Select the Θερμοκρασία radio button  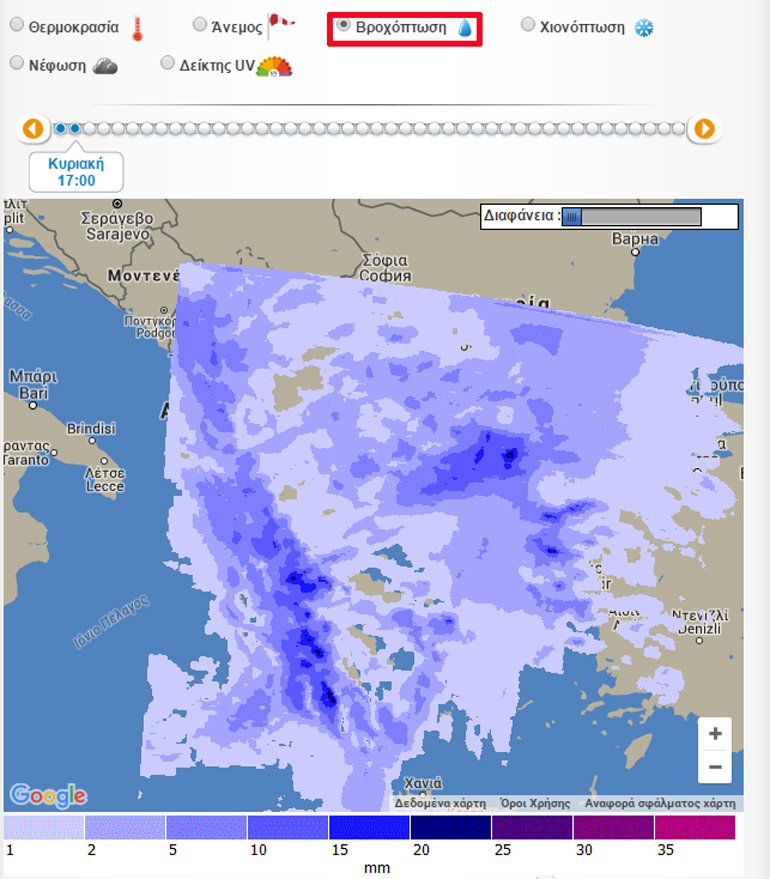(x=16, y=26)
